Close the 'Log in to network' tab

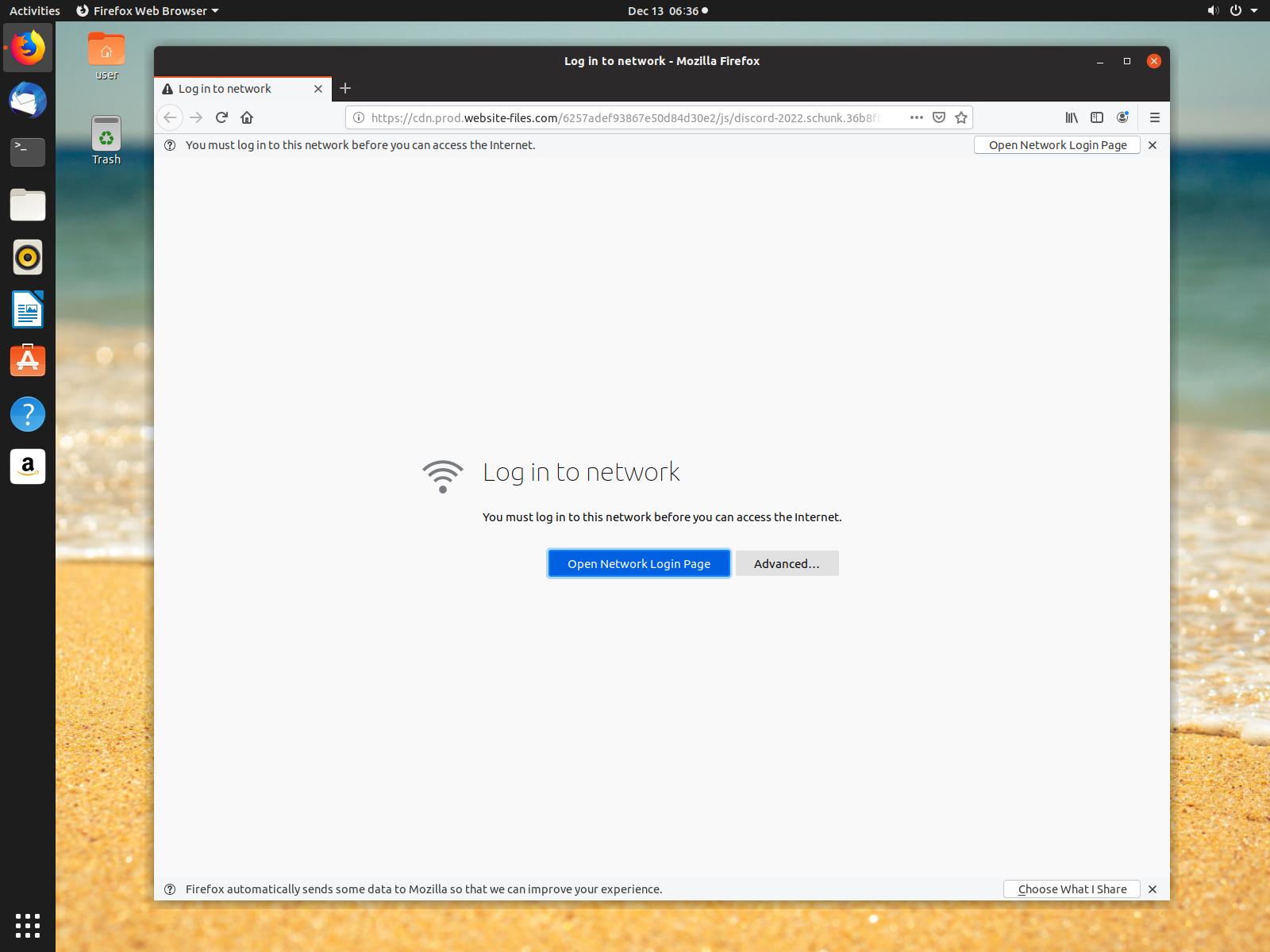click(318, 89)
